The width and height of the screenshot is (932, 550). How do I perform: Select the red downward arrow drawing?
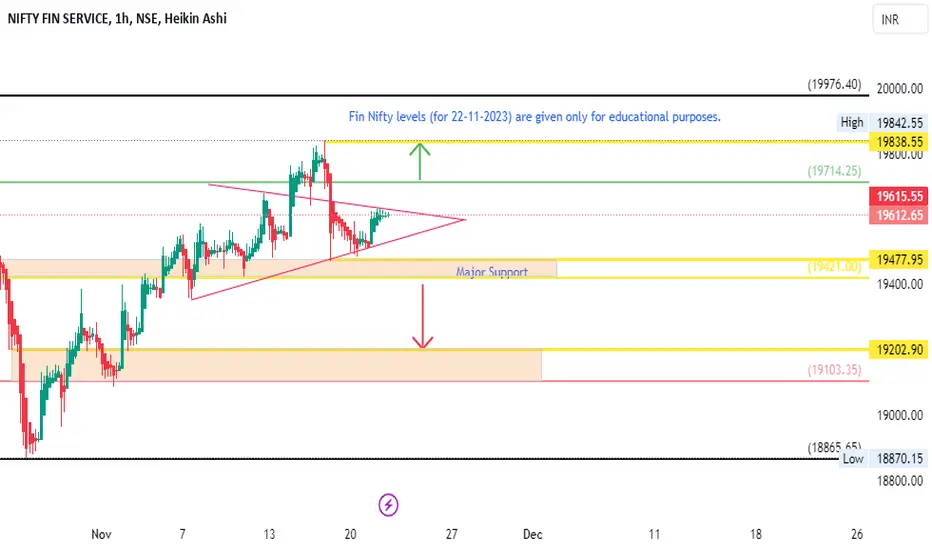tap(423, 316)
